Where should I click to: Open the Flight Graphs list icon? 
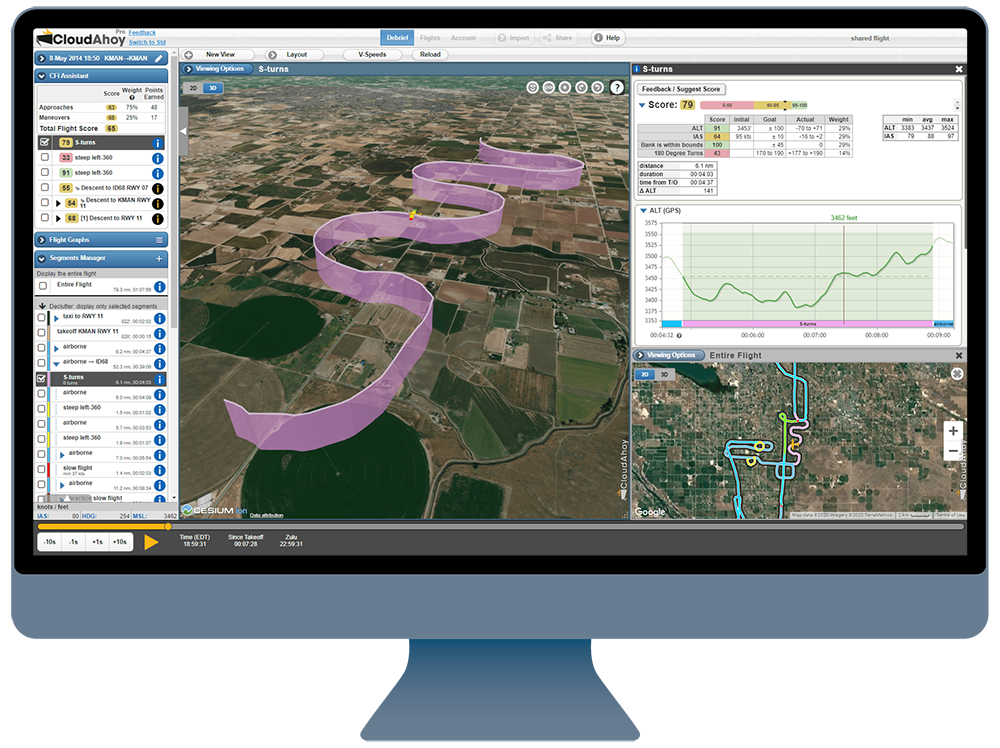(x=158, y=240)
